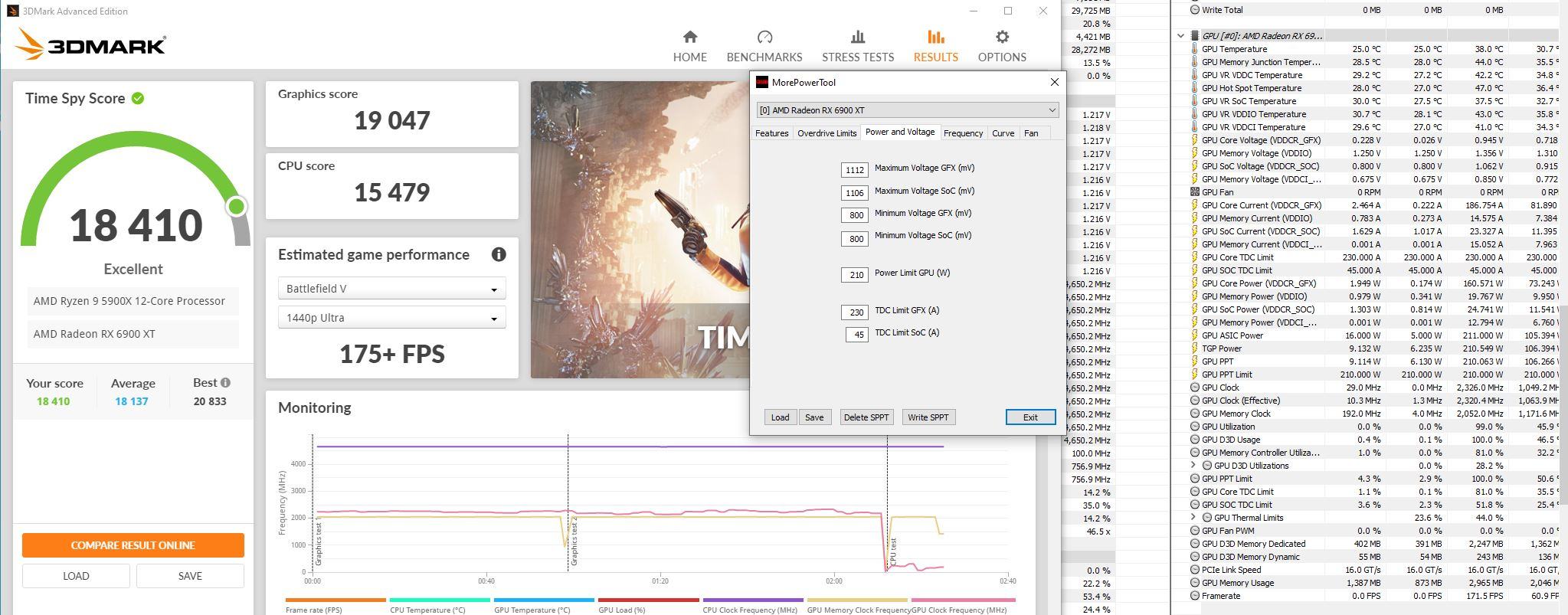This screenshot has width=1568, height=615.
Task: Select the Power and Voltage tab
Action: click(899, 132)
